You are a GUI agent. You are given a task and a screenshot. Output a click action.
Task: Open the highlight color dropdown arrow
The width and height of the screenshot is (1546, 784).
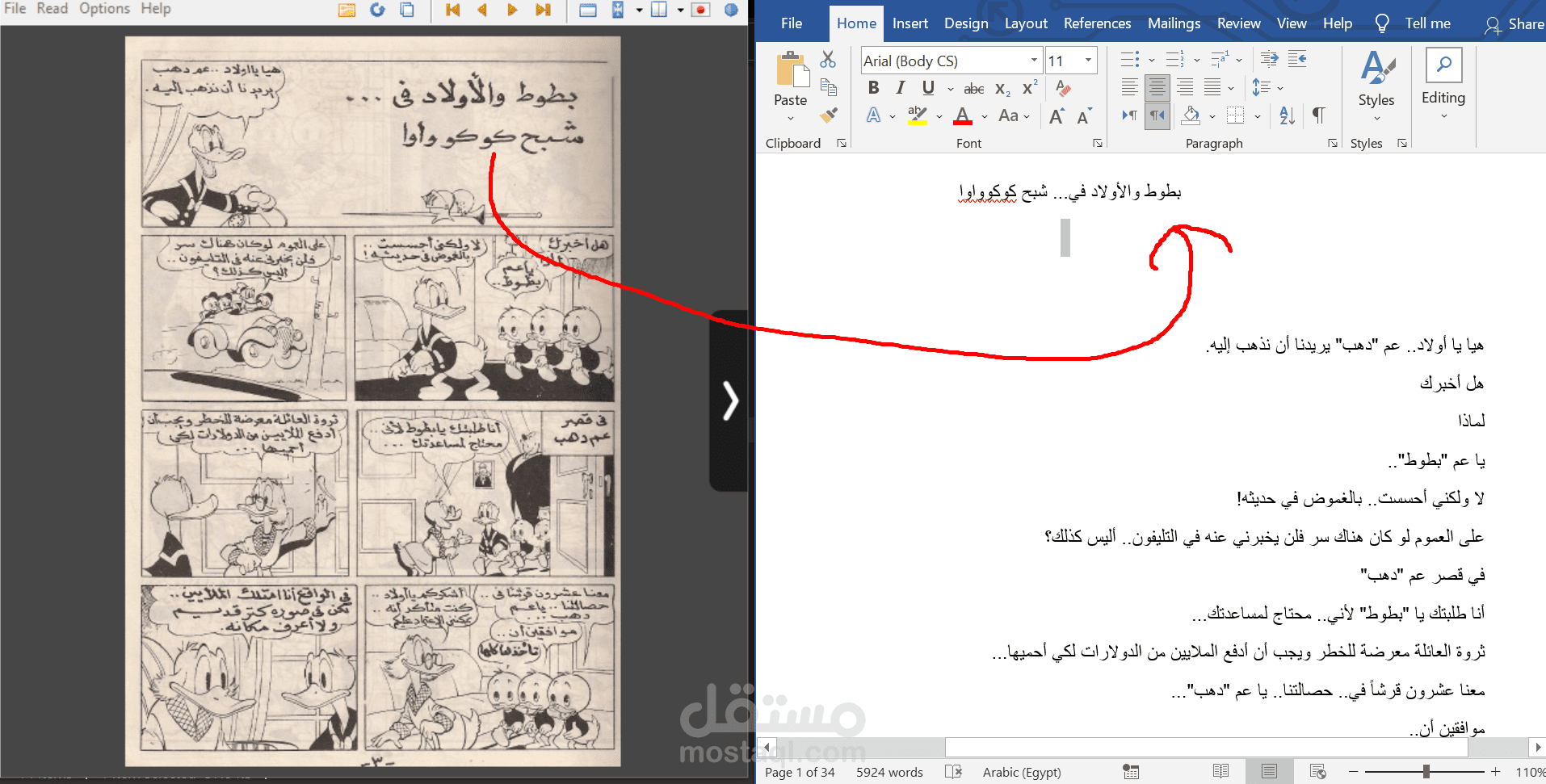(x=939, y=116)
